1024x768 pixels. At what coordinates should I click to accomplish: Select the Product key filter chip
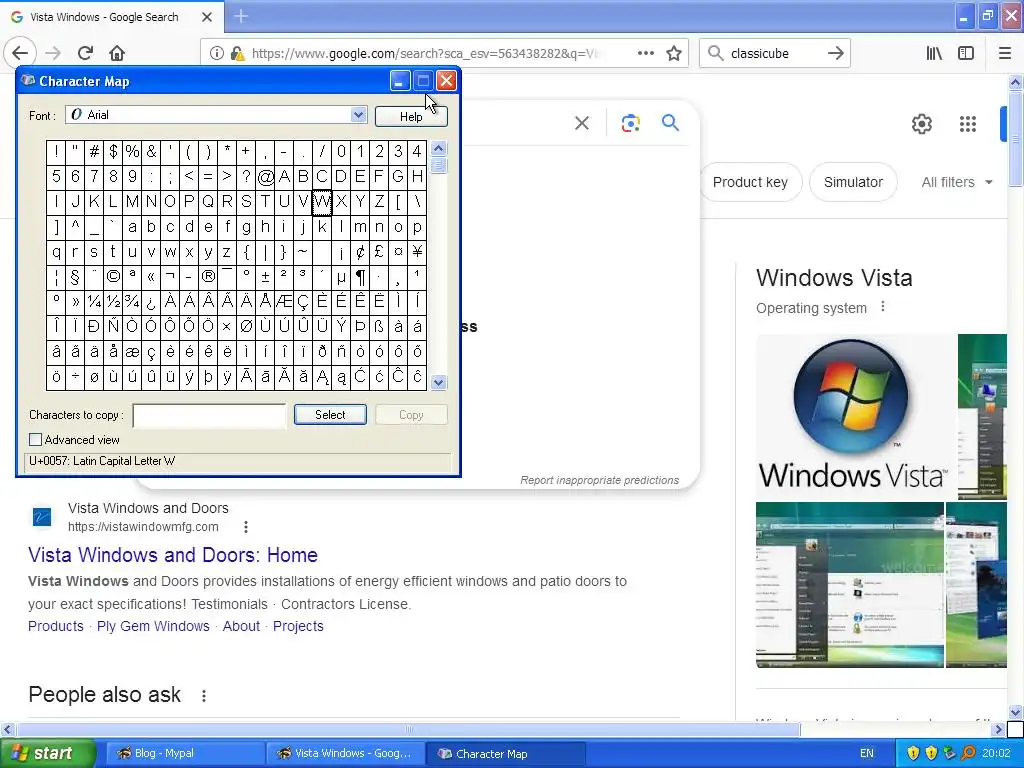[750, 182]
